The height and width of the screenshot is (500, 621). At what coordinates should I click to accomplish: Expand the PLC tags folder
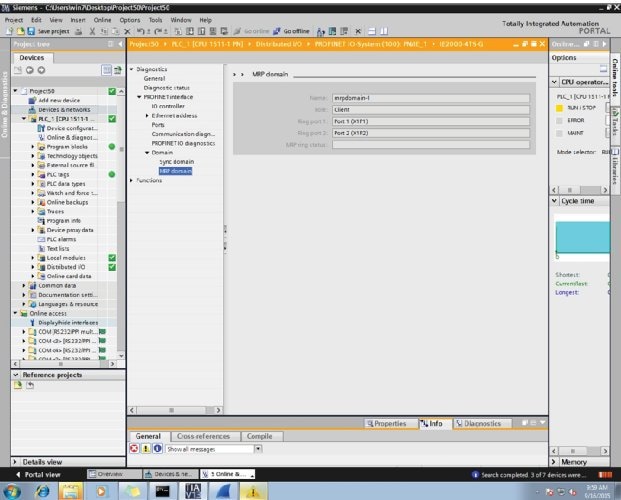33,174
